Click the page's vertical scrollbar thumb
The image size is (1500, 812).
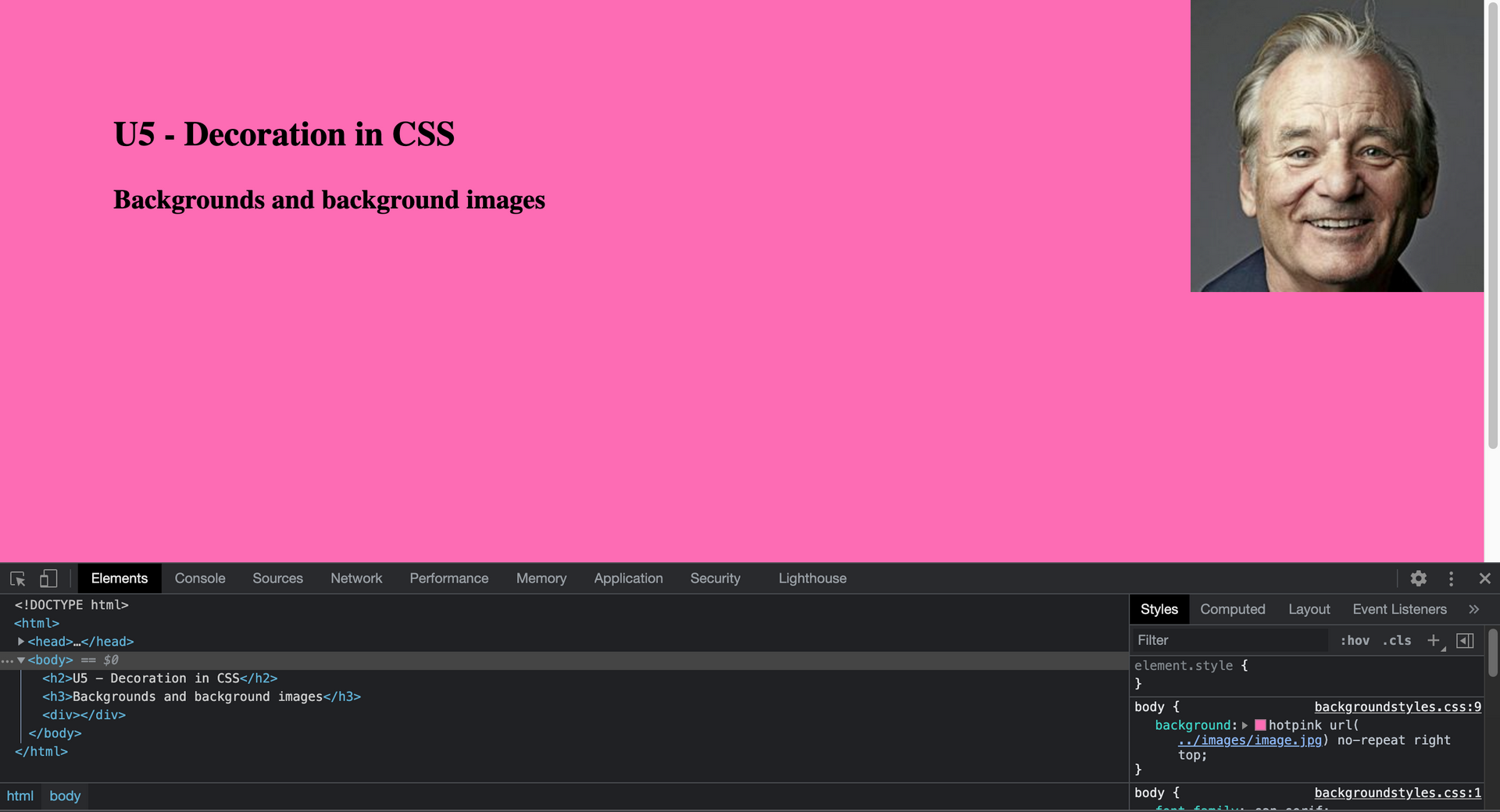pyautogui.click(x=1492, y=226)
